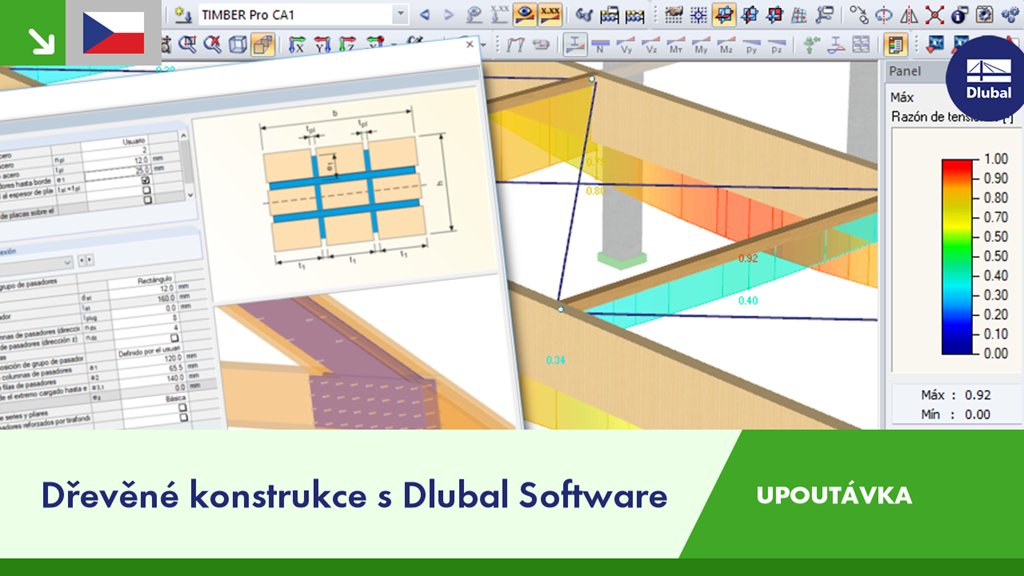Click the 160.0 mm value field

165,298
